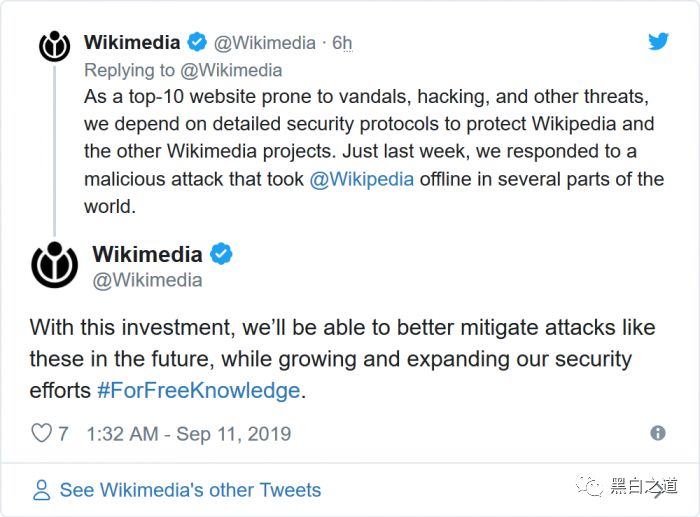
Task: Open the 1:32 AM - Sep 11, 2019 timestamp
Action: click(189, 434)
